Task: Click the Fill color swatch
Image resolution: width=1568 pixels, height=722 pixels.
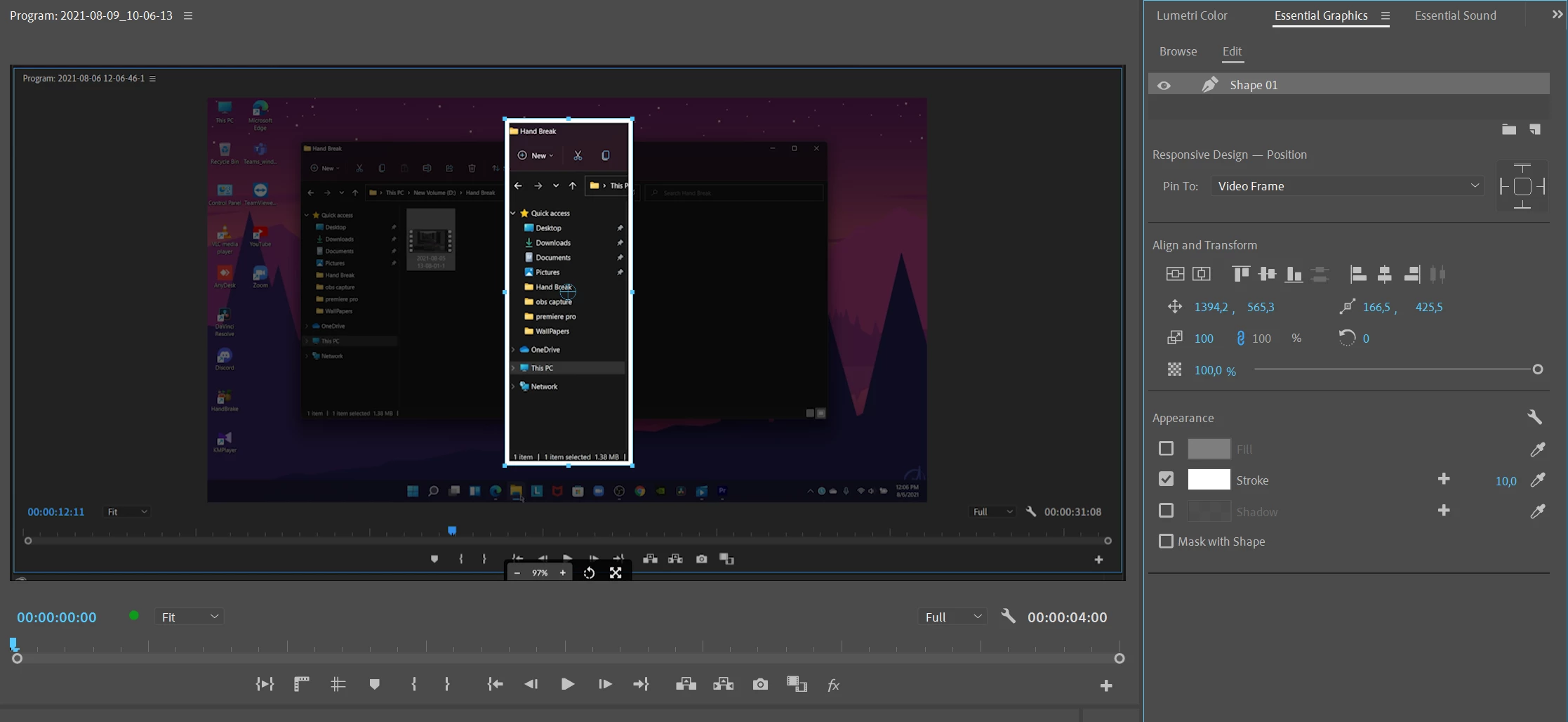Action: tap(1209, 448)
